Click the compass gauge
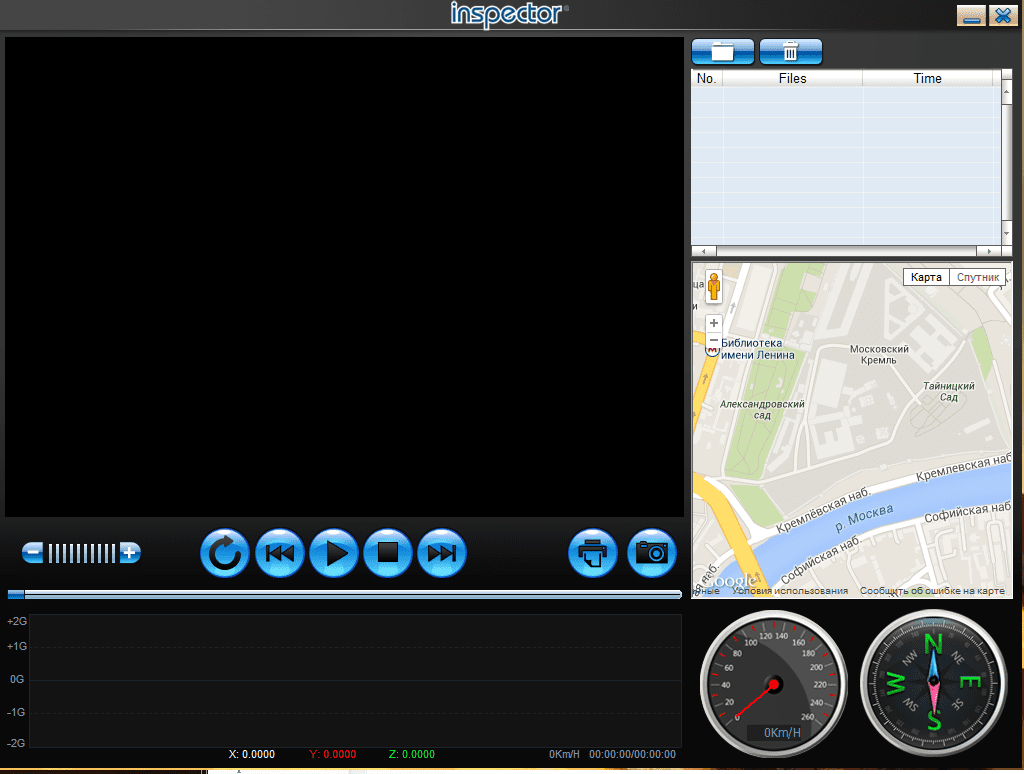The height and width of the screenshot is (774, 1024). pos(933,683)
